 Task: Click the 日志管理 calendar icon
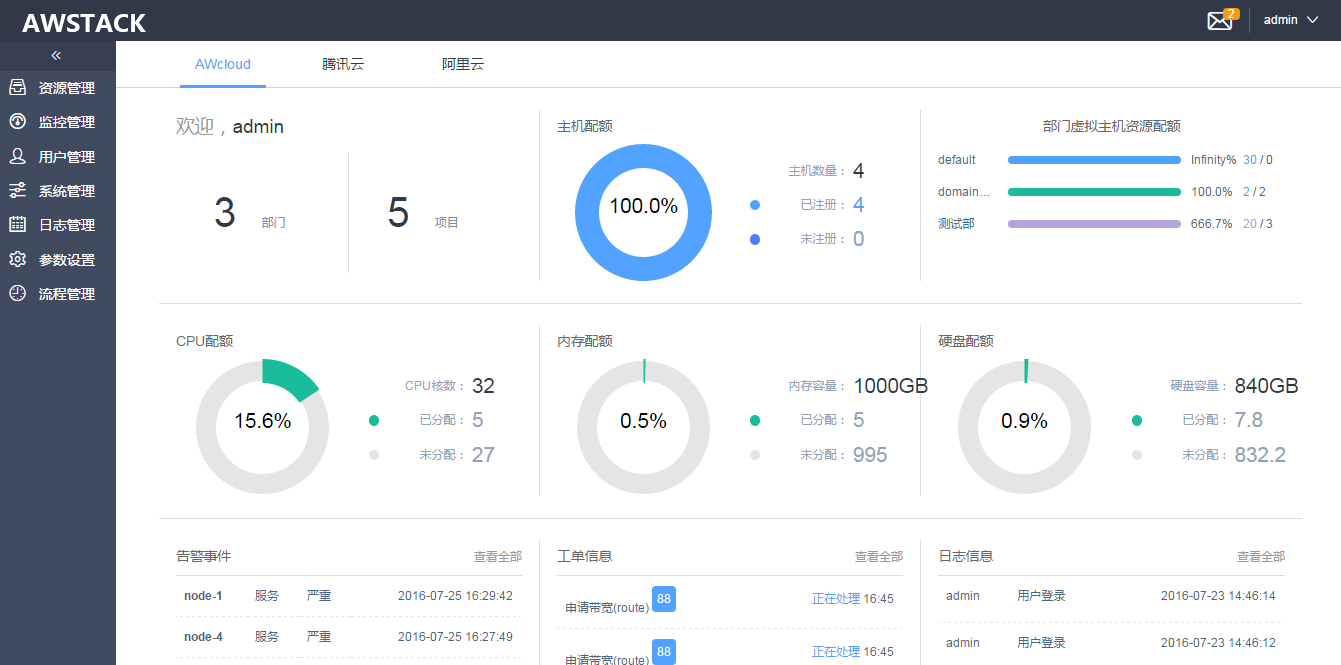click(17, 225)
